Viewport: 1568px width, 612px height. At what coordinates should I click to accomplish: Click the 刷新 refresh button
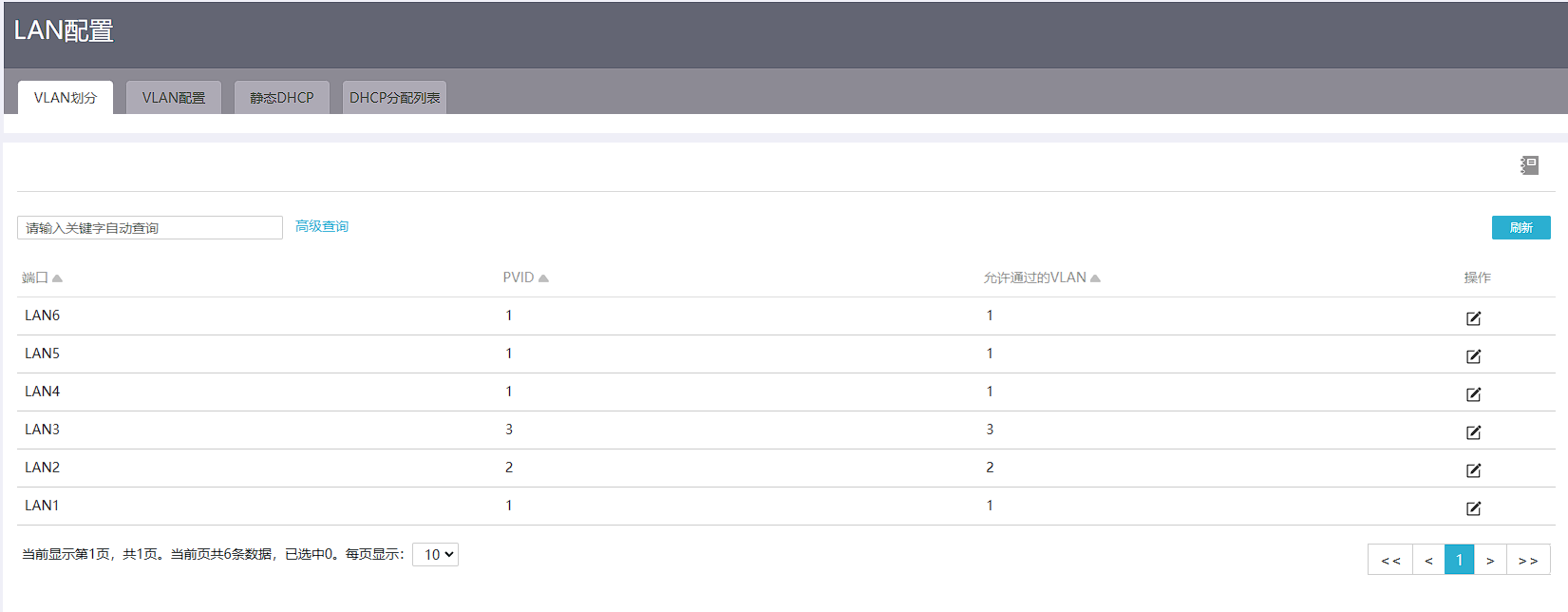click(x=1521, y=228)
